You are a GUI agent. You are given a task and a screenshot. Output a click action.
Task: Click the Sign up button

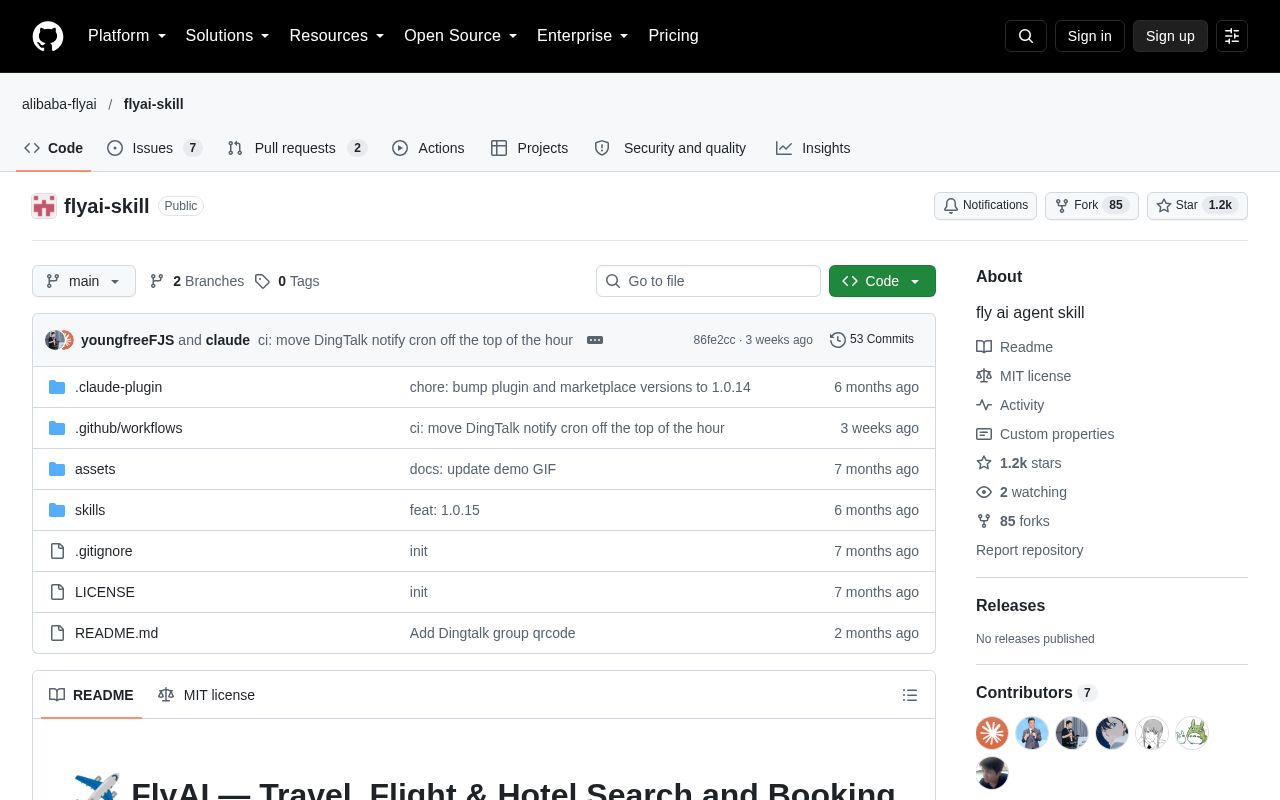point(1170,36)
